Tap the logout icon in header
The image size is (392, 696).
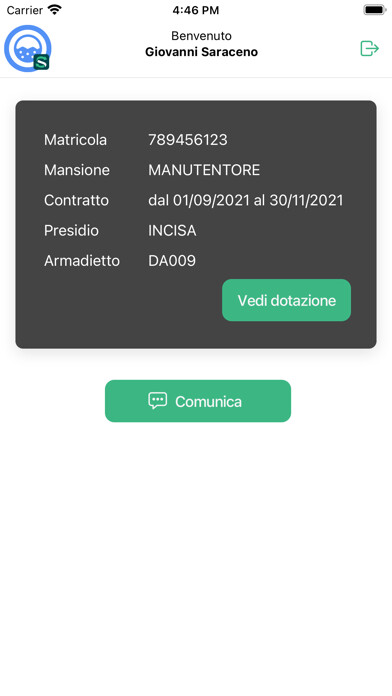pyautogui.click(x=369, y=48)
